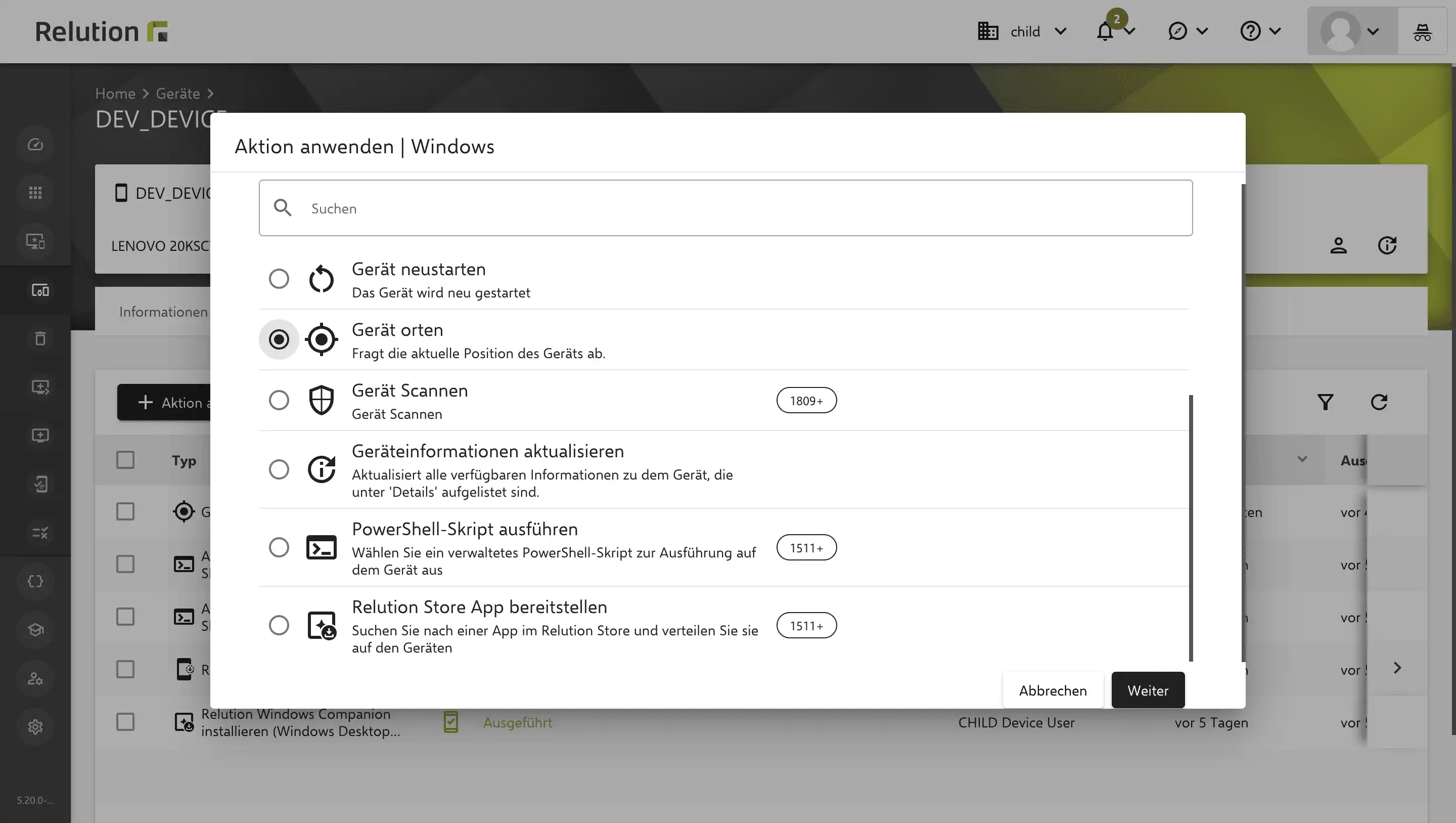Click the incognito spy icon

click(x=1423, y=32)
